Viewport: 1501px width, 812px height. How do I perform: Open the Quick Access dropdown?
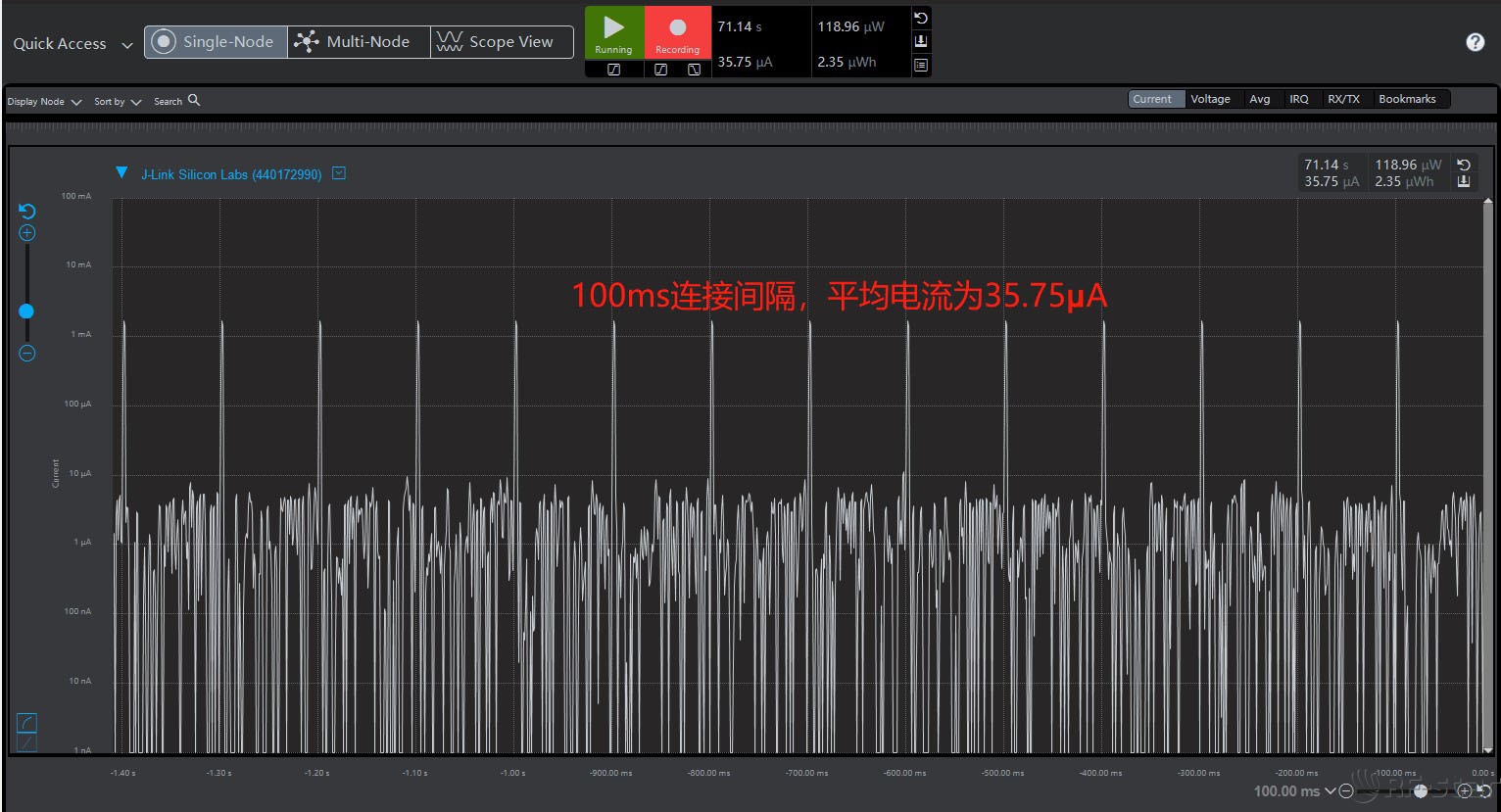tap(73, 44)
